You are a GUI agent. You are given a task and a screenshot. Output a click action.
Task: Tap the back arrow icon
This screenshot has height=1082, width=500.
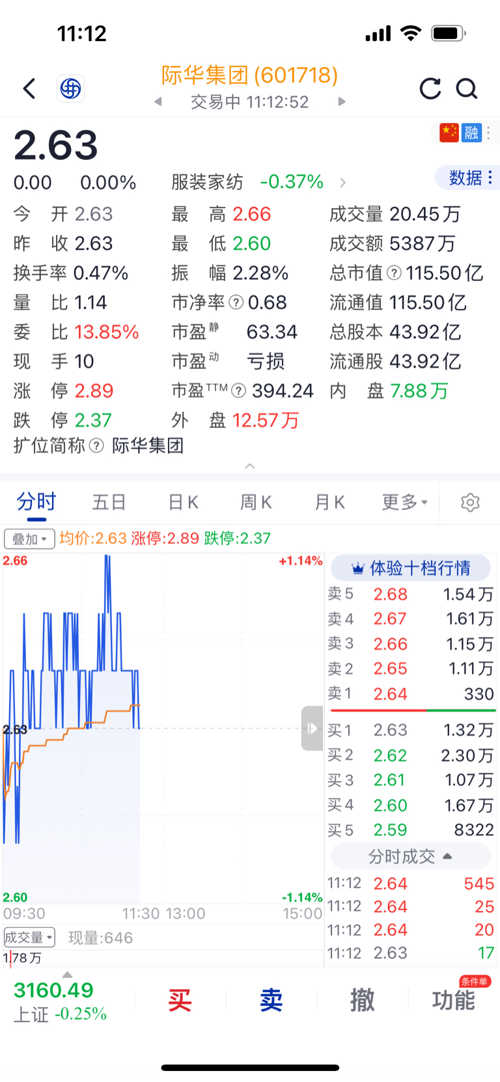[29, 88]
